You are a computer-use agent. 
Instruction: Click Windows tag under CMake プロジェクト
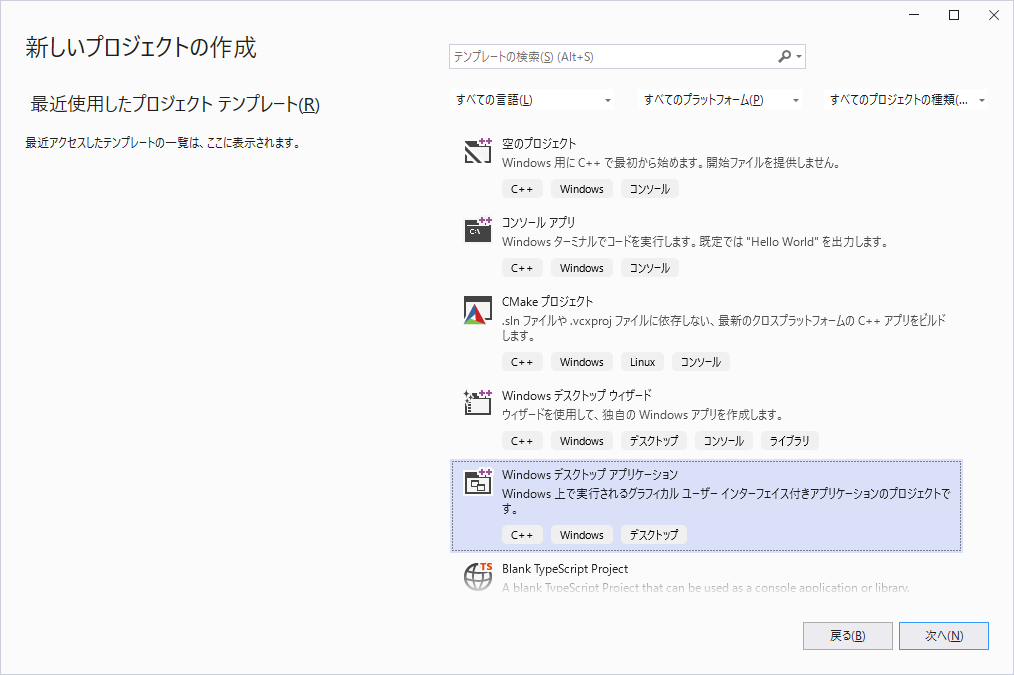coord(581,362)
